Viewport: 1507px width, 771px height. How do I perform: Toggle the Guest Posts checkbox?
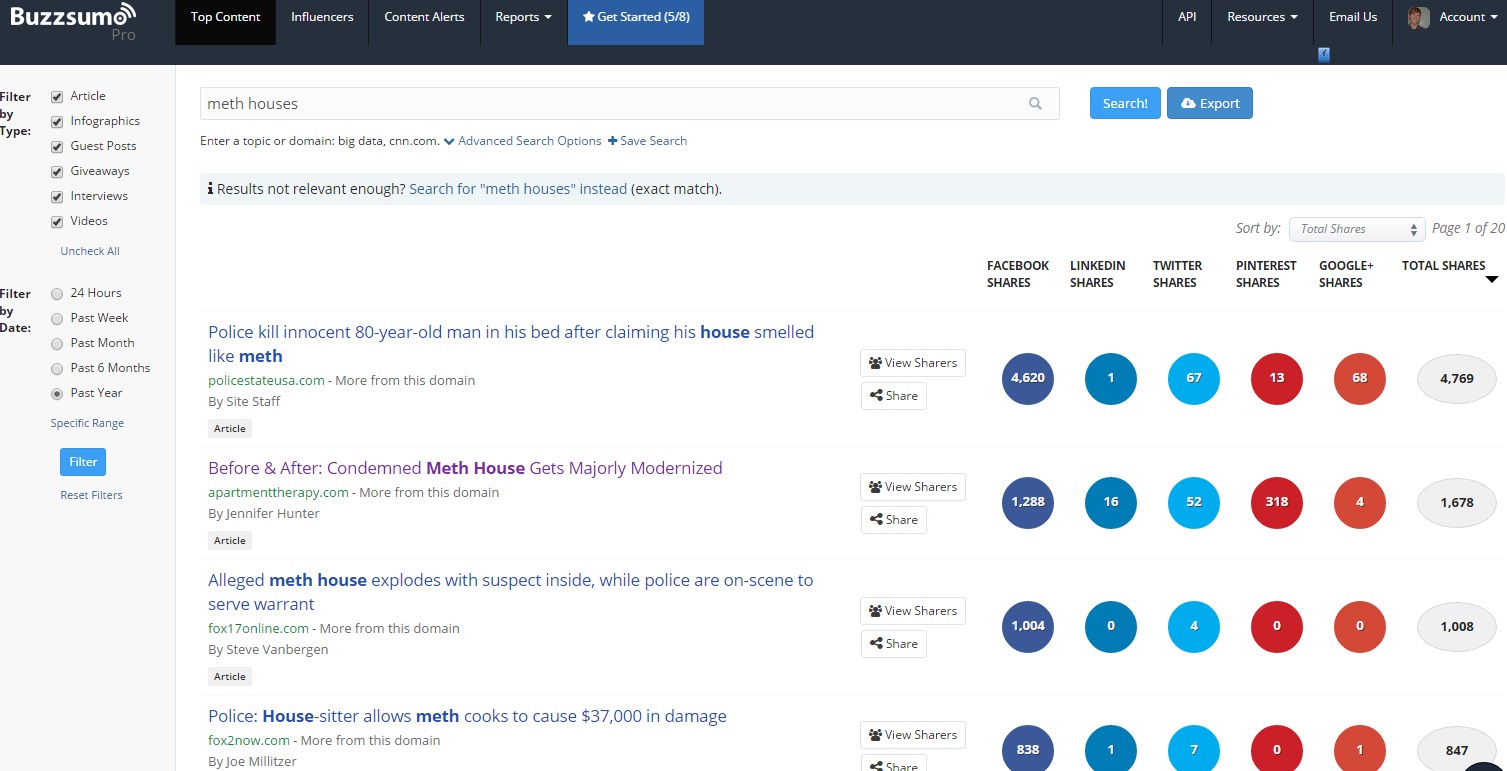[x=57, y=147]
